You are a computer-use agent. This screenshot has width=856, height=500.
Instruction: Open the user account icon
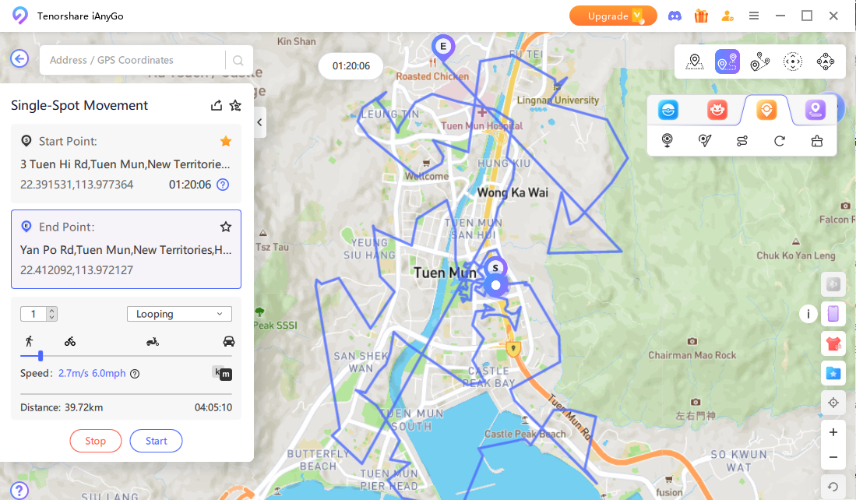[727, 16]
